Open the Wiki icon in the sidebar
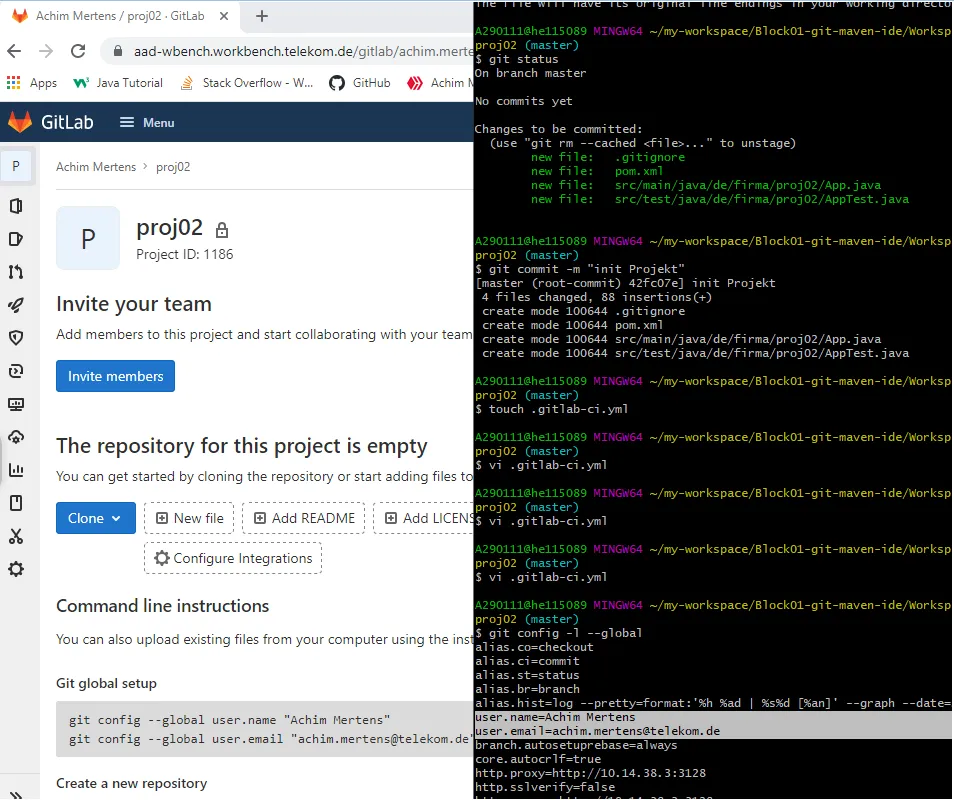This screenshot has width=954, height=800. [x=16, y=503]
